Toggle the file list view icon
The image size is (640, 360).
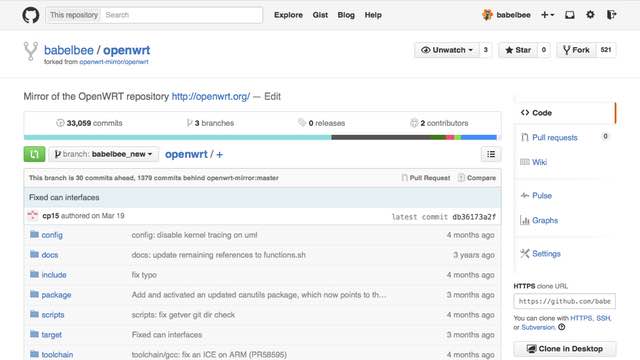(491, 154)
